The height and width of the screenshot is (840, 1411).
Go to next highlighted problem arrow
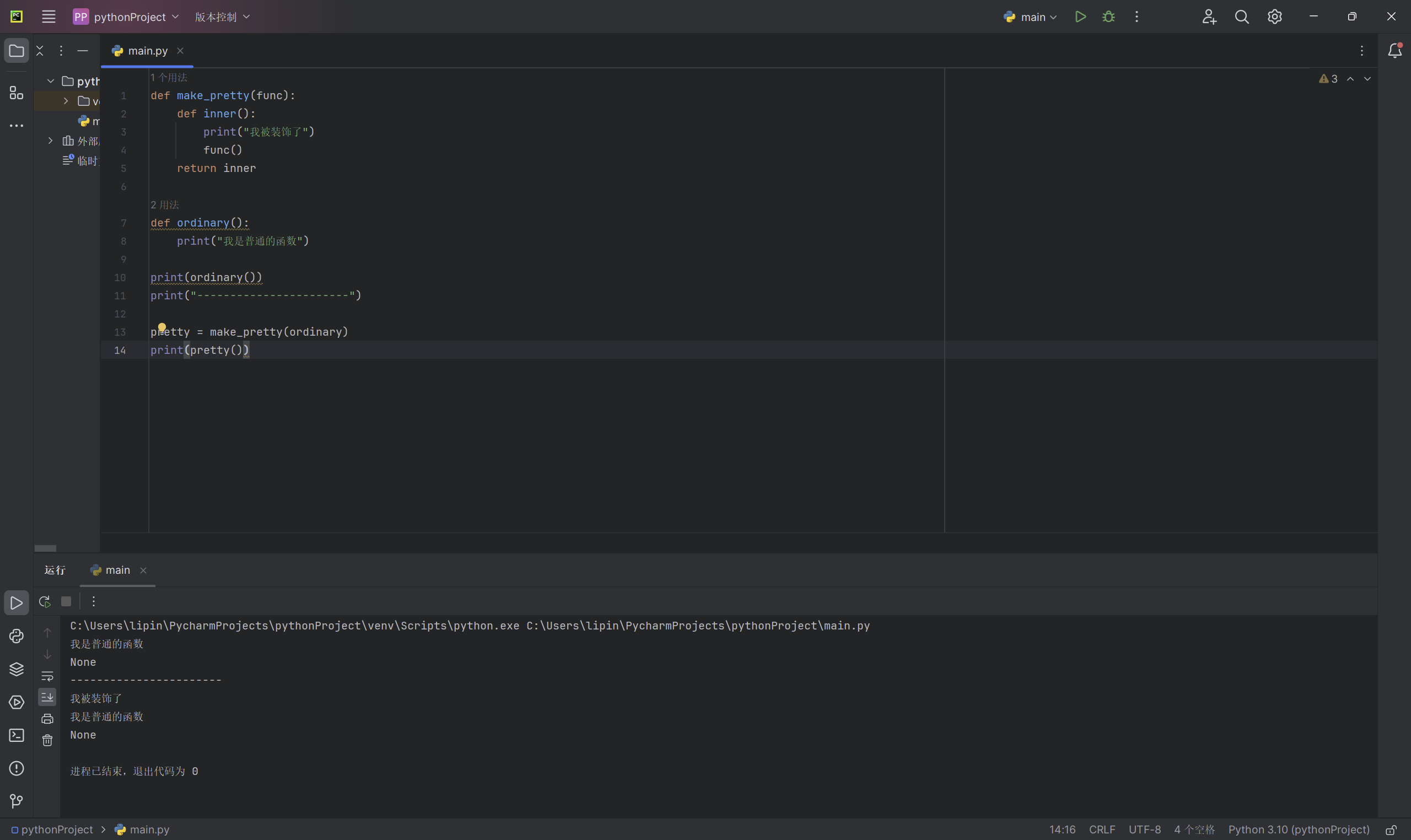(1367, 79)
